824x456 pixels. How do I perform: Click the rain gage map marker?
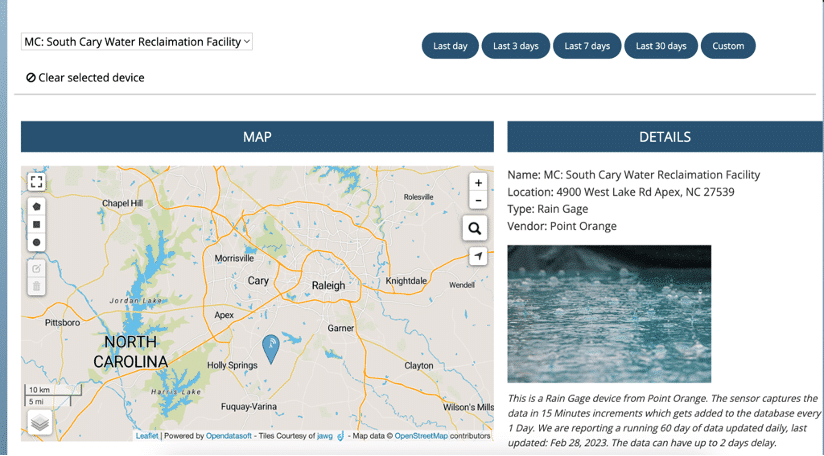point(270,348)
